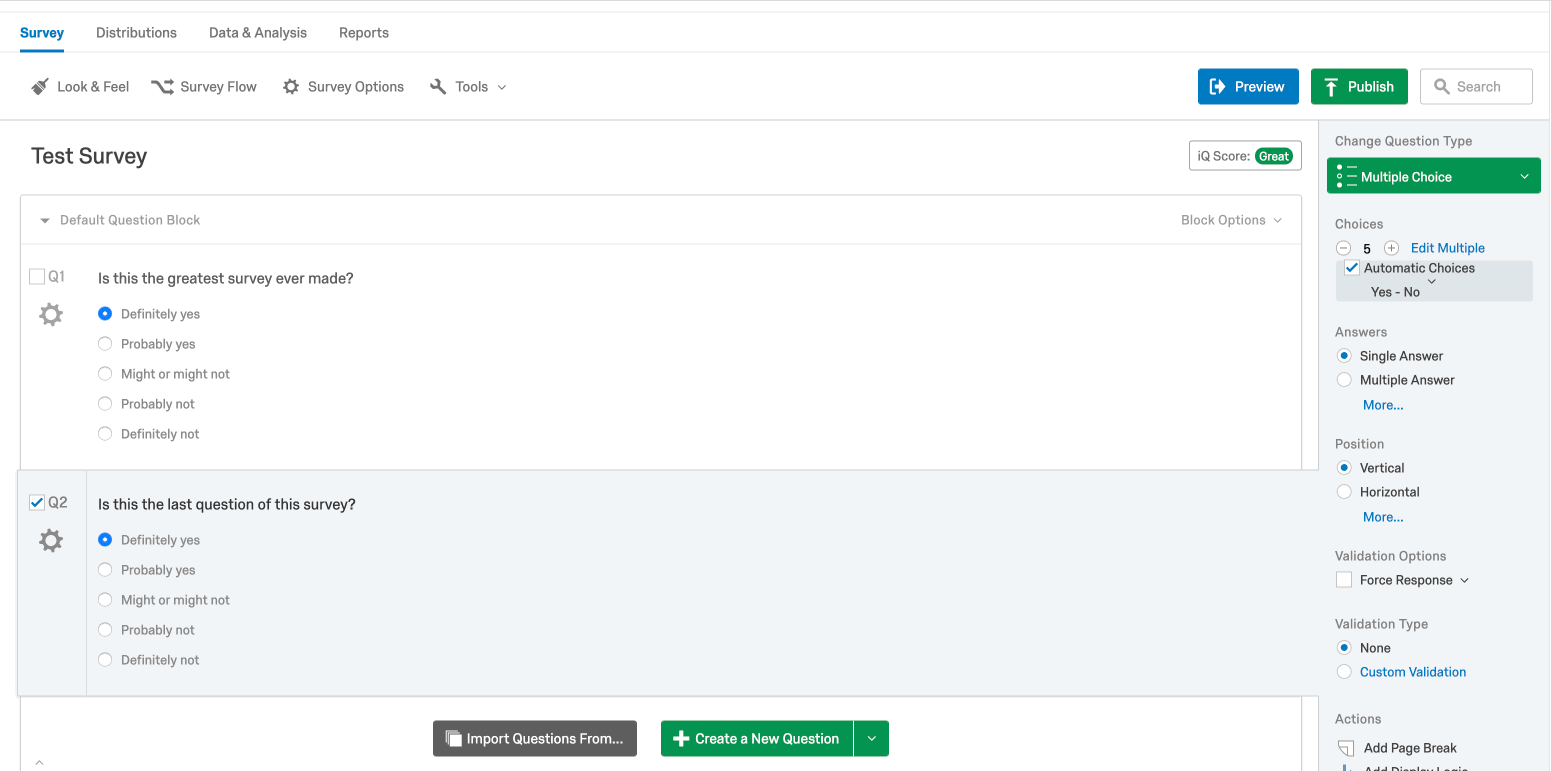Image resolution: width=1551 pixels, height=771 pixels.
Task: Click the Preview button
Action: click(1248, 87)
